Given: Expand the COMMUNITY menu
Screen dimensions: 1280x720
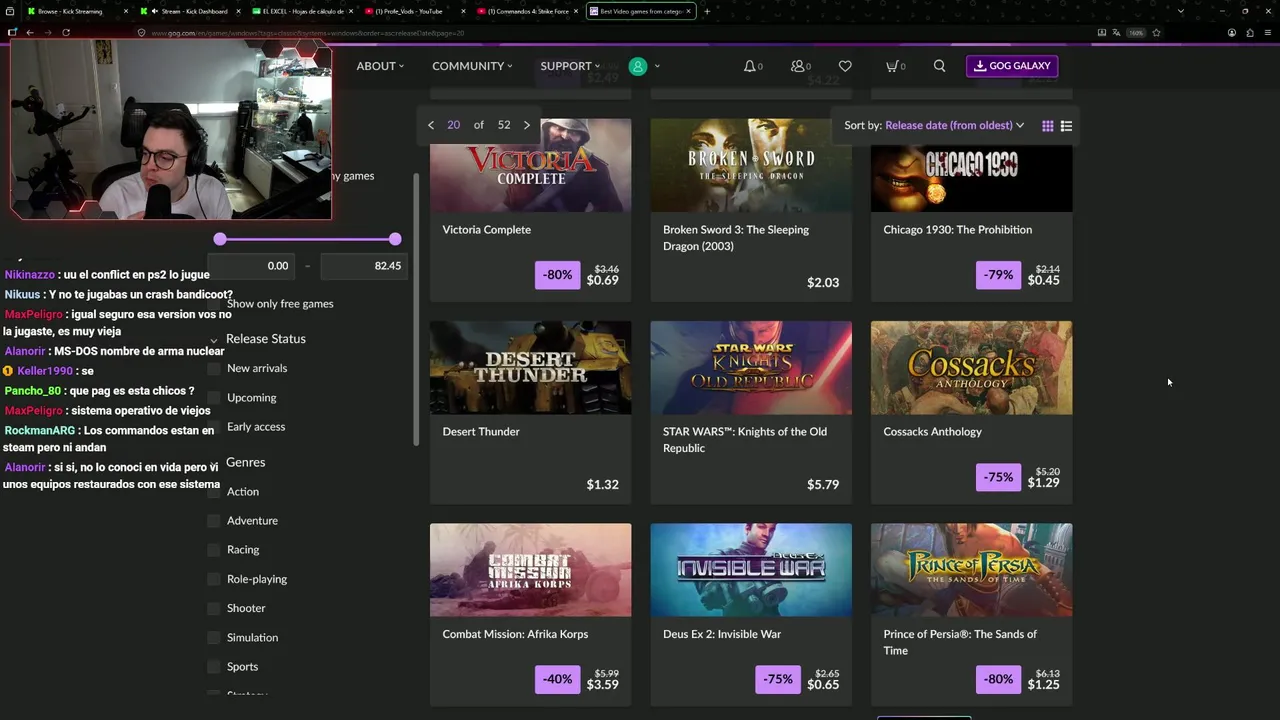Looking at the screenshot, I should (x=472, y=66).
